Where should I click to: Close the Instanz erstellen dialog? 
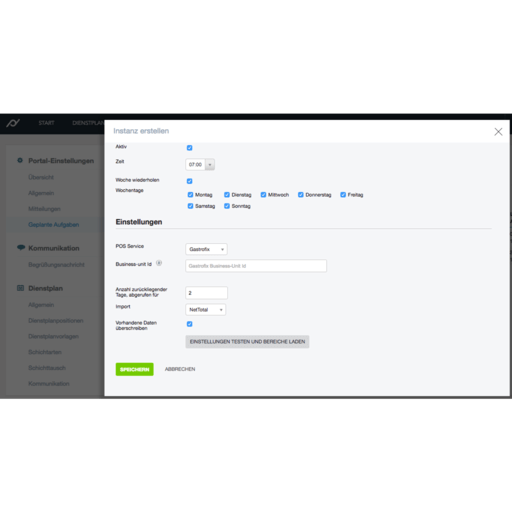coord(498,132)
